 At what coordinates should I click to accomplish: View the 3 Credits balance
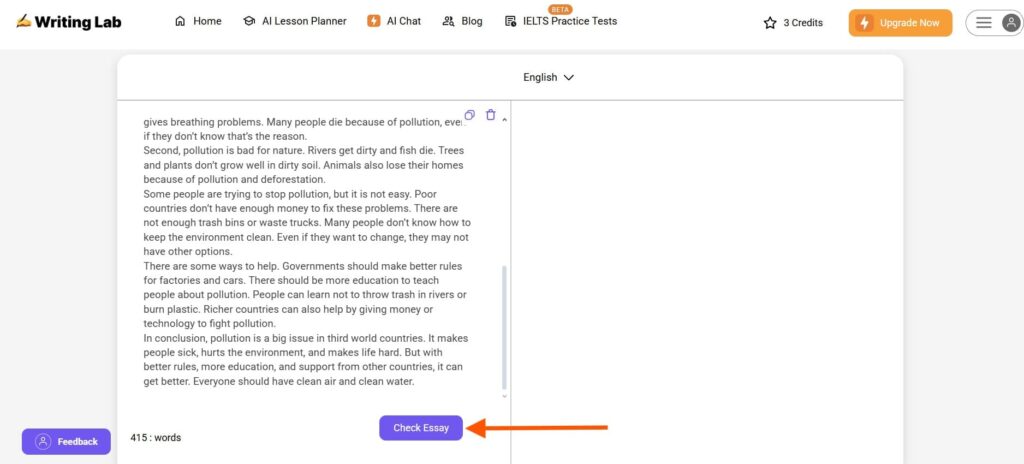point(803,23)
